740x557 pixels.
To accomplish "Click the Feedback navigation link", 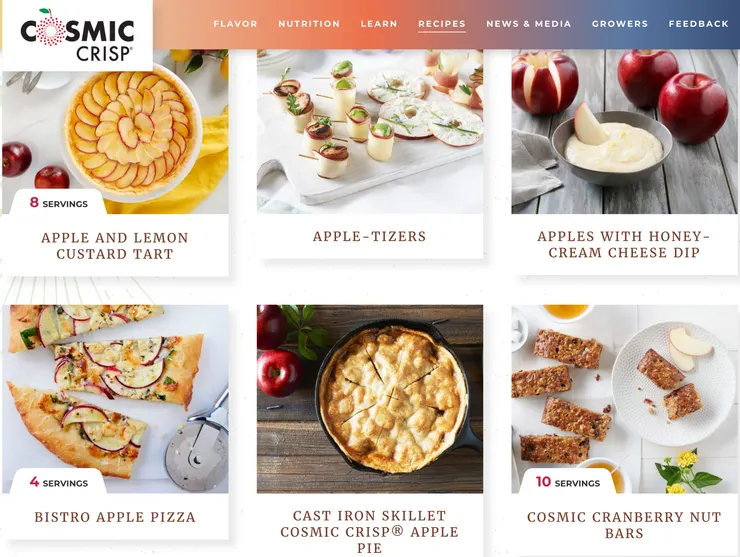I will [698, 24].
